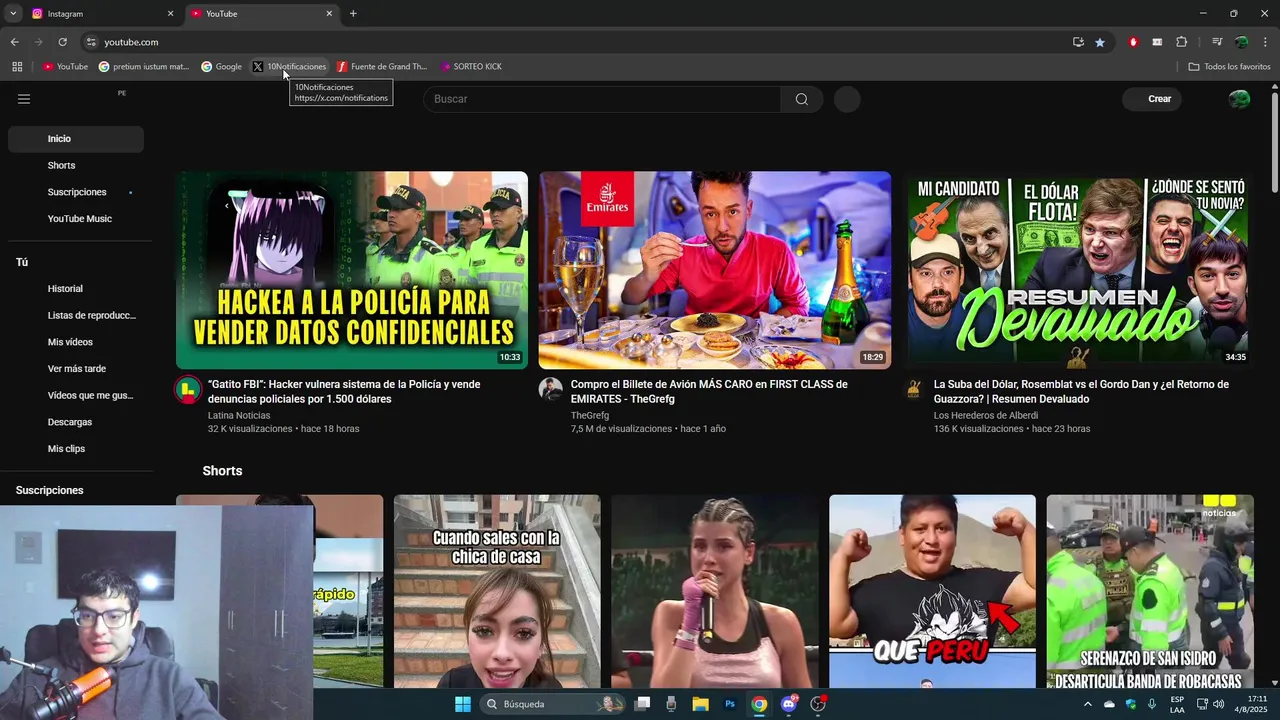This screenshot has width=1280, height=720.
Task: Click the Windows Búsqueda search box
Action: 551,704
